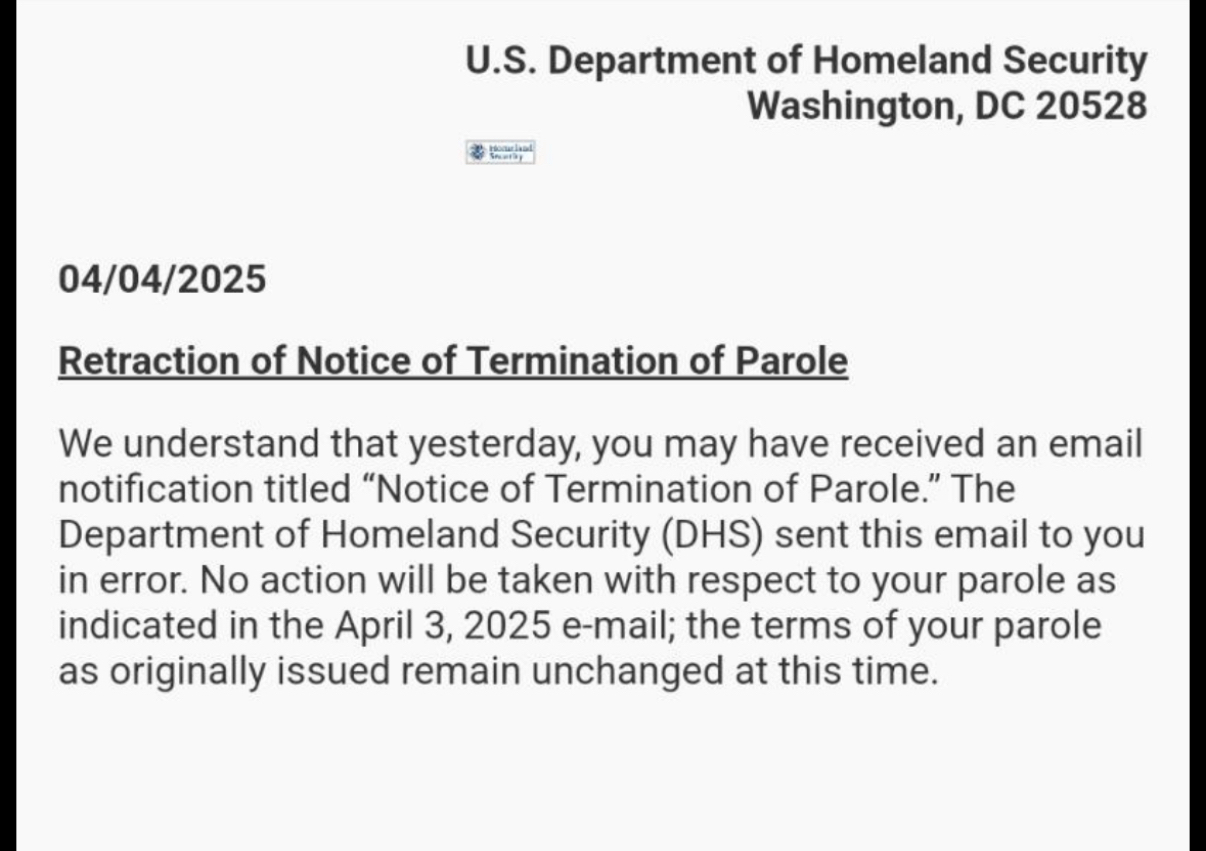This screenshot has width=1206, height=851.
Task: Click "as originally issued" in the last line
Action: pyautogui.click(x=223, y=671)
